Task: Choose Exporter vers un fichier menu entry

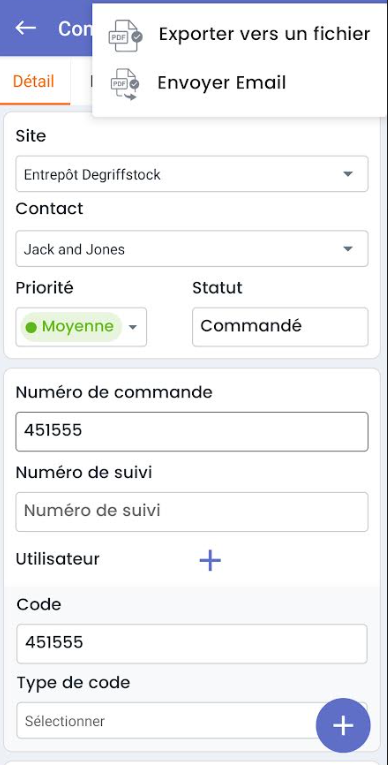Action: point(239,35)
